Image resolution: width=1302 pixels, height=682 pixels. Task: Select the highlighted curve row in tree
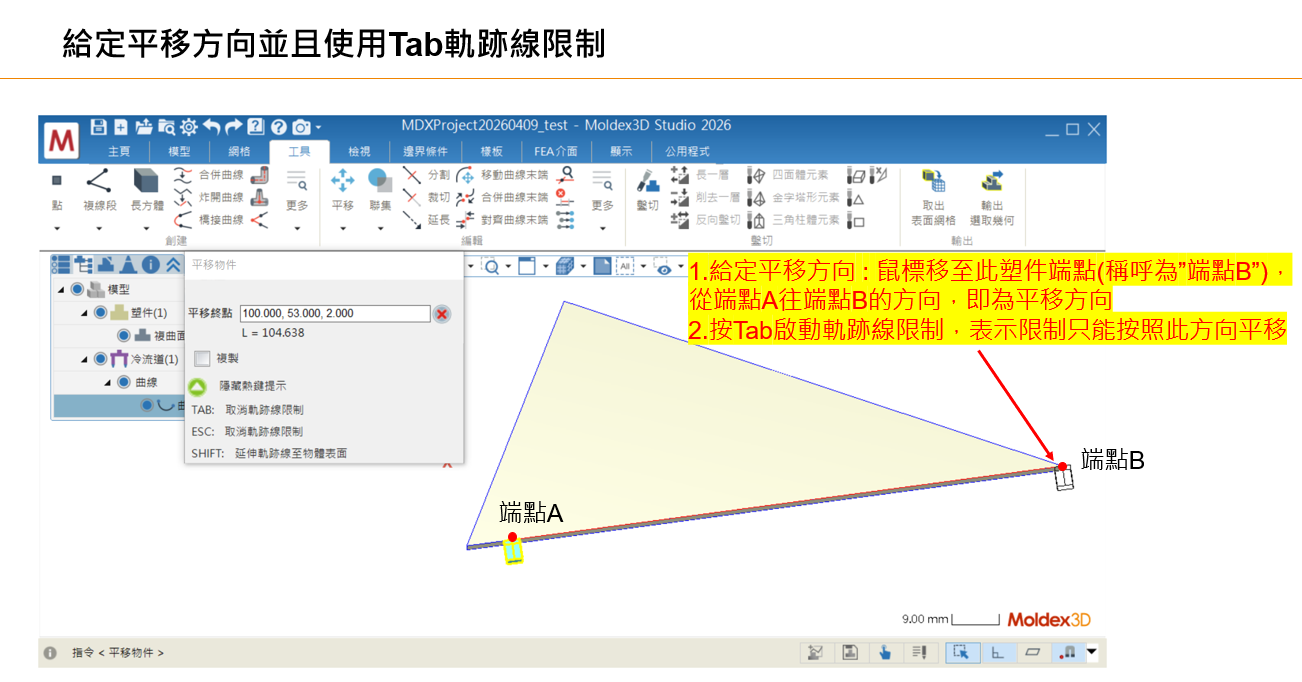118,405
